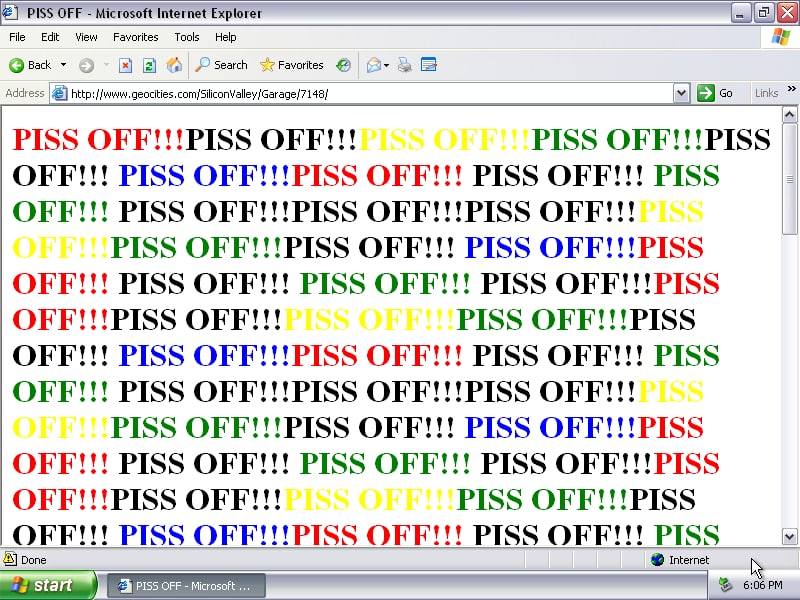Expand the Mail button dropdown arrow

point(387,65)
